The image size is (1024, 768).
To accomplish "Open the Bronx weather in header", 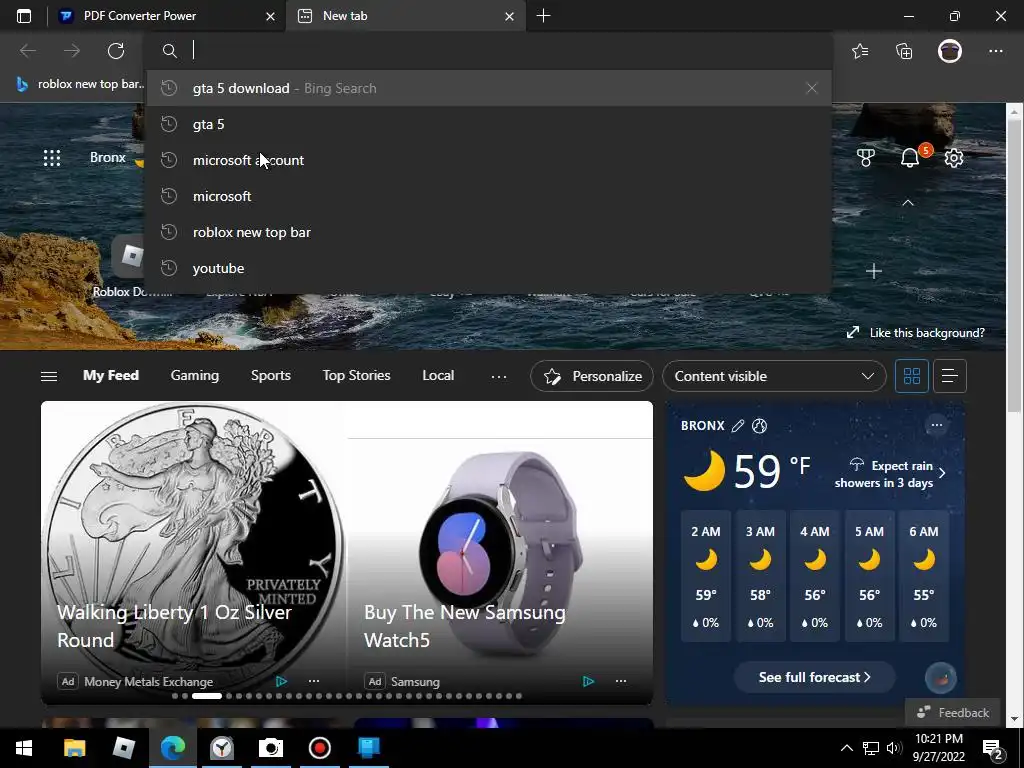I will pyautogui.click(x=116, y=157).
